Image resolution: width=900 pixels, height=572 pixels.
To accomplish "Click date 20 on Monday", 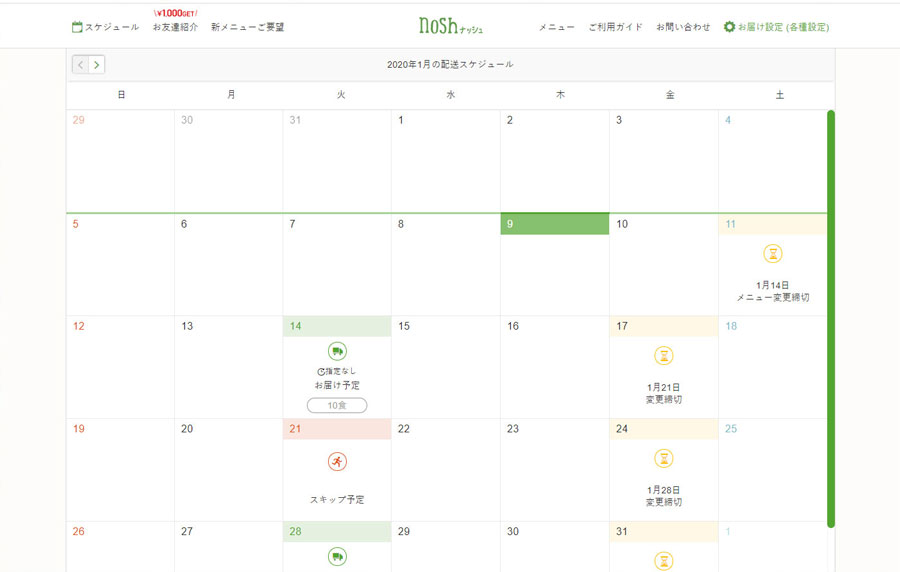I will click(x=187, y=429).
